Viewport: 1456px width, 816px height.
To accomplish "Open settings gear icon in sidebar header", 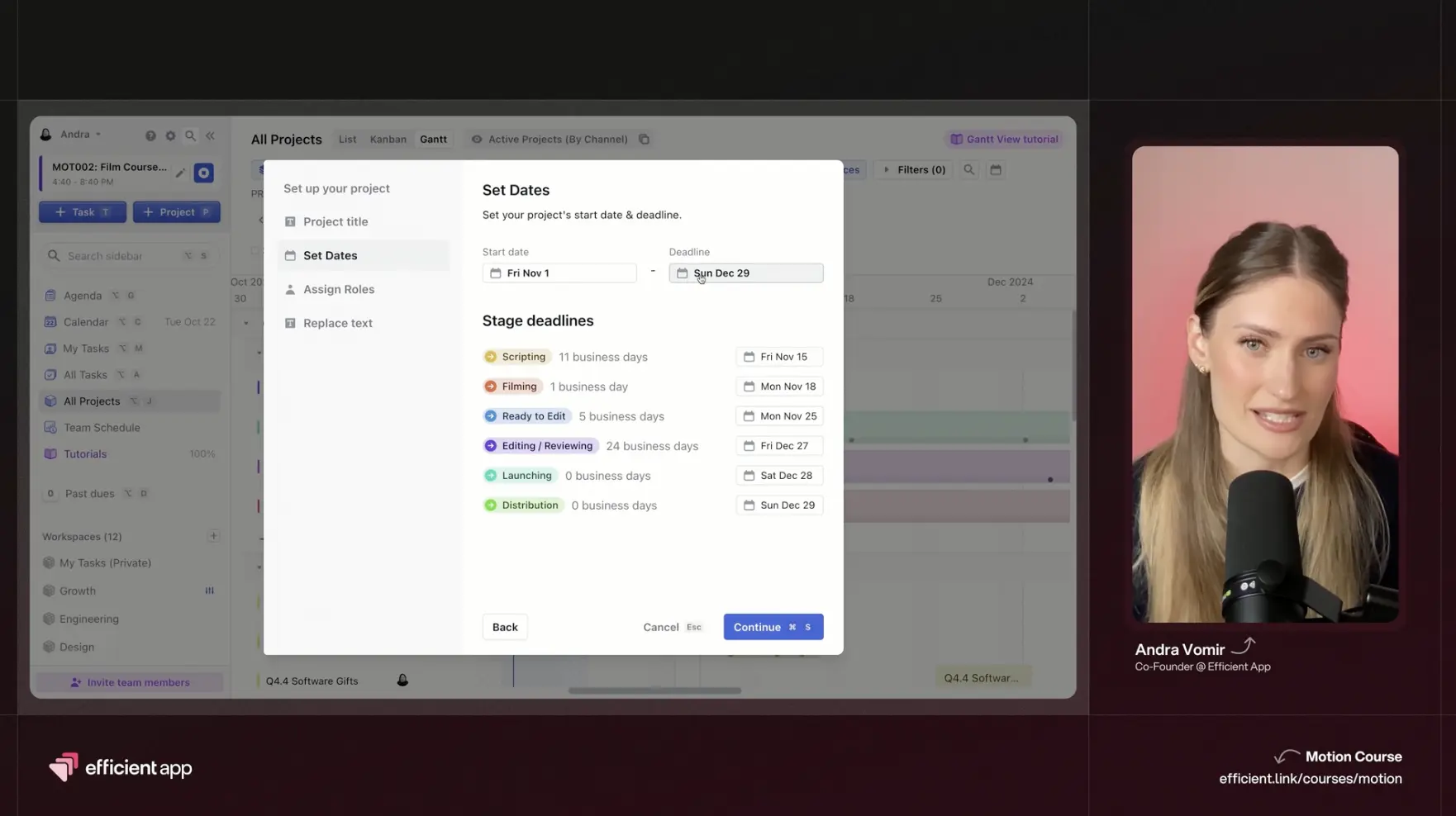I will coord(170,135).
